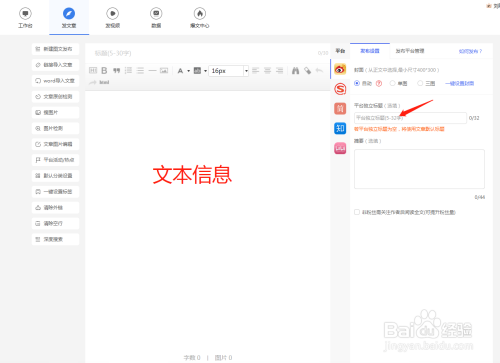The image size is (500, 363).
Task: Switch to the 发布平台管理 tab
Action: (410, 51)
